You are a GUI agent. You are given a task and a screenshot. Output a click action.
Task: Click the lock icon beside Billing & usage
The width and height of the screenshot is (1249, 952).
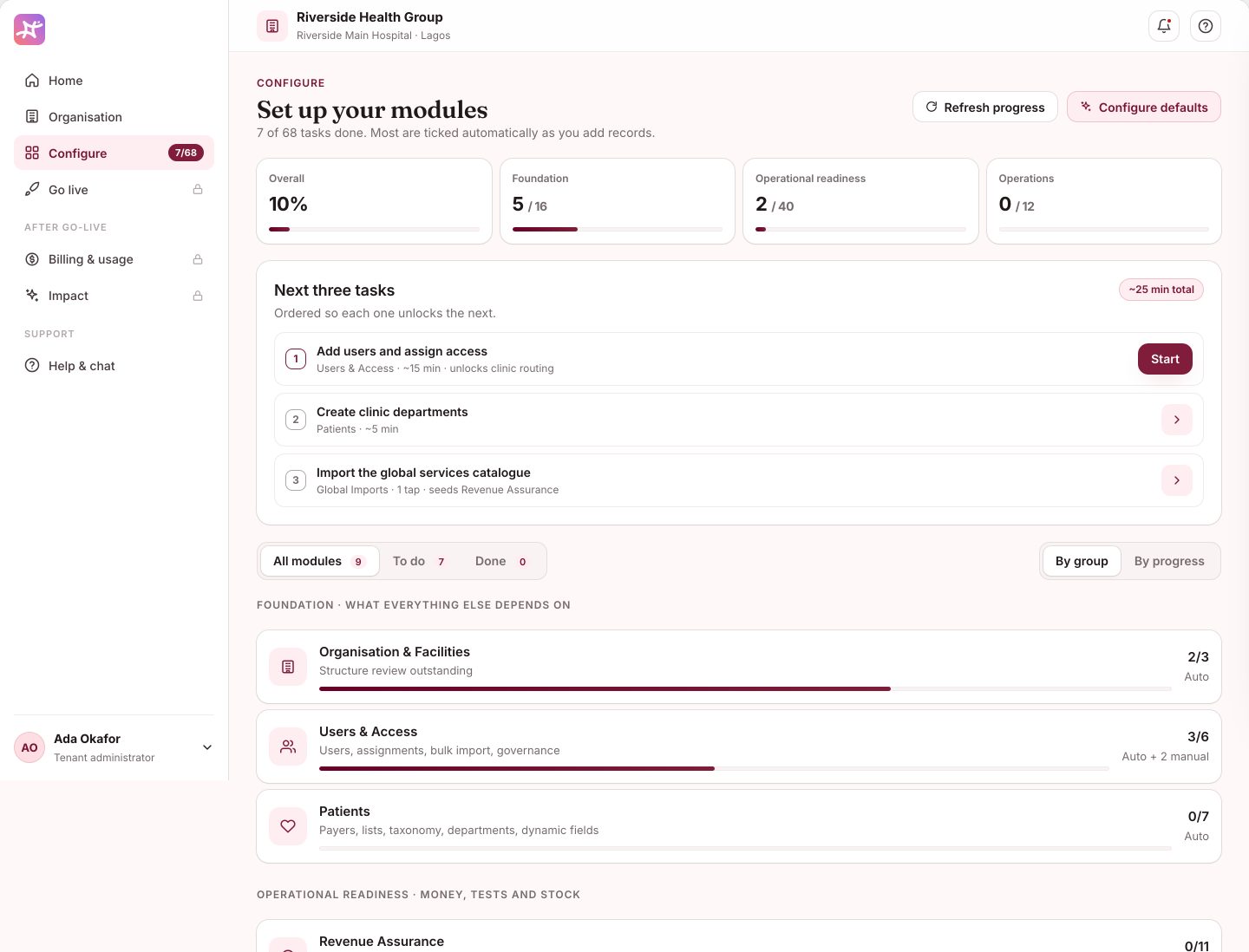pos(198,259)
